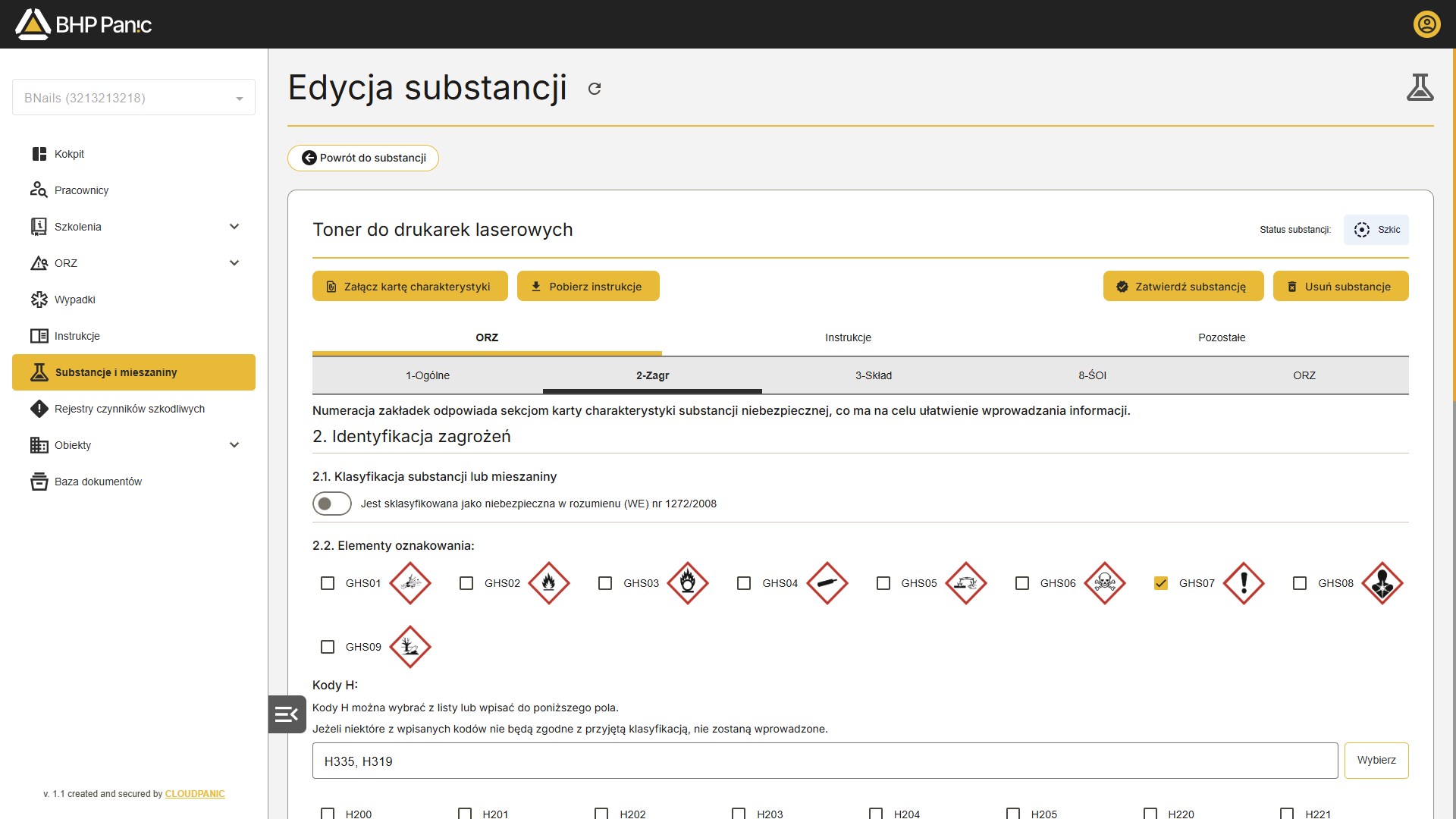Click the sidebar collapse menu icon
The image size is (1456, 819).
pos(287,714)
